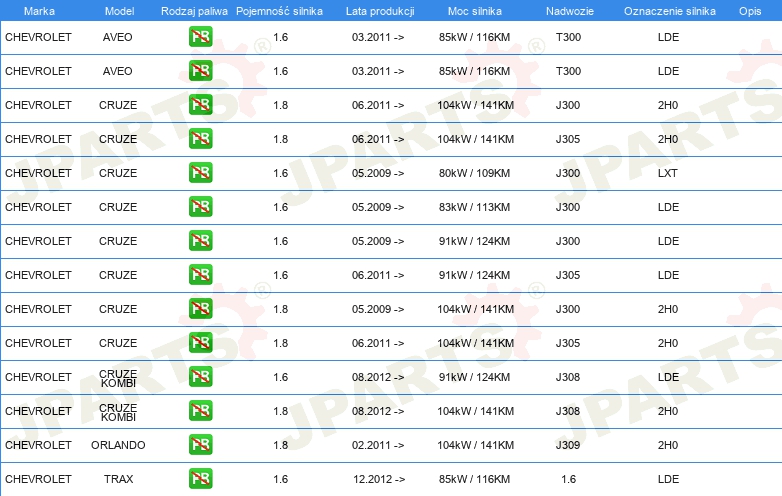Click 08.2012 -> in the CRUZE KOMBI 1.6 row
782x496 pixels.
(x=378, y=377)
